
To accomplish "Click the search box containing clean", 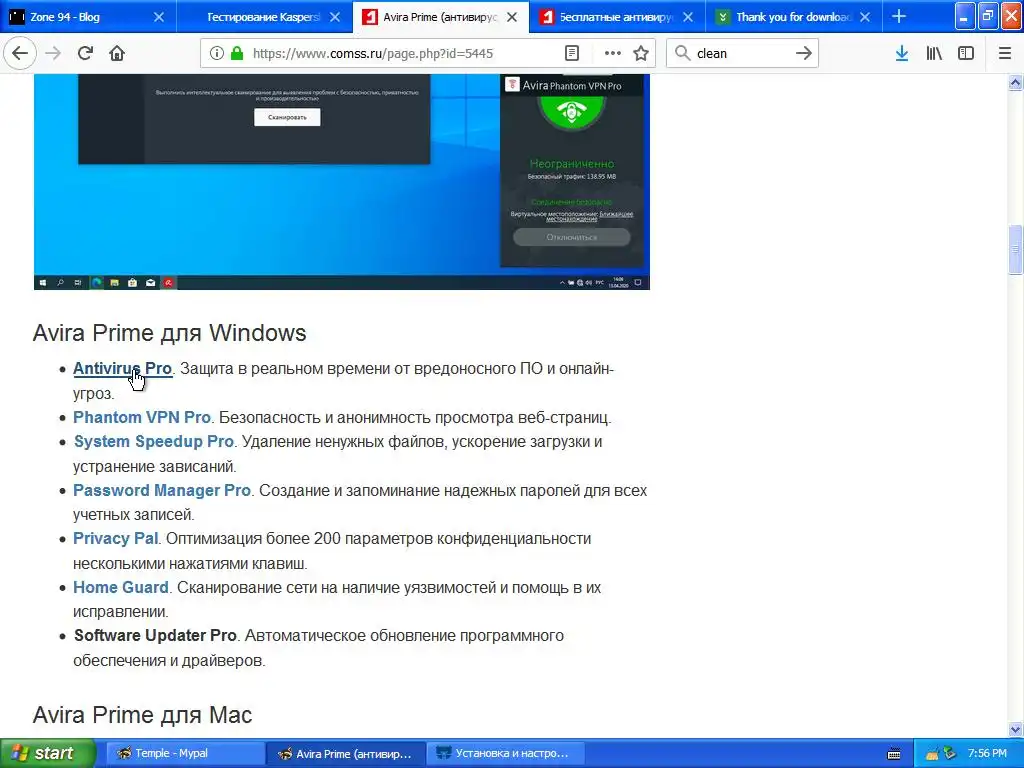I will click(741, 54).
